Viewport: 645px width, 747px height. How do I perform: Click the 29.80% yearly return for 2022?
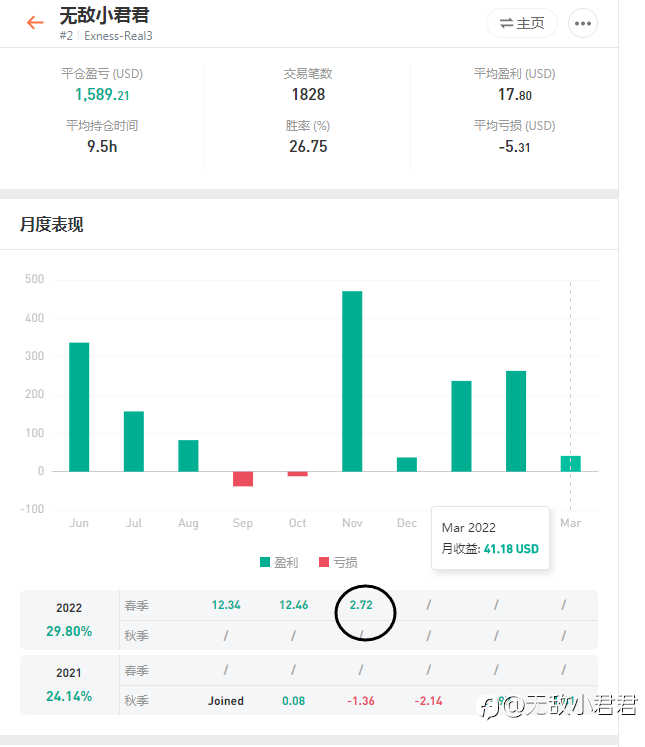click(x=69, y=631)
